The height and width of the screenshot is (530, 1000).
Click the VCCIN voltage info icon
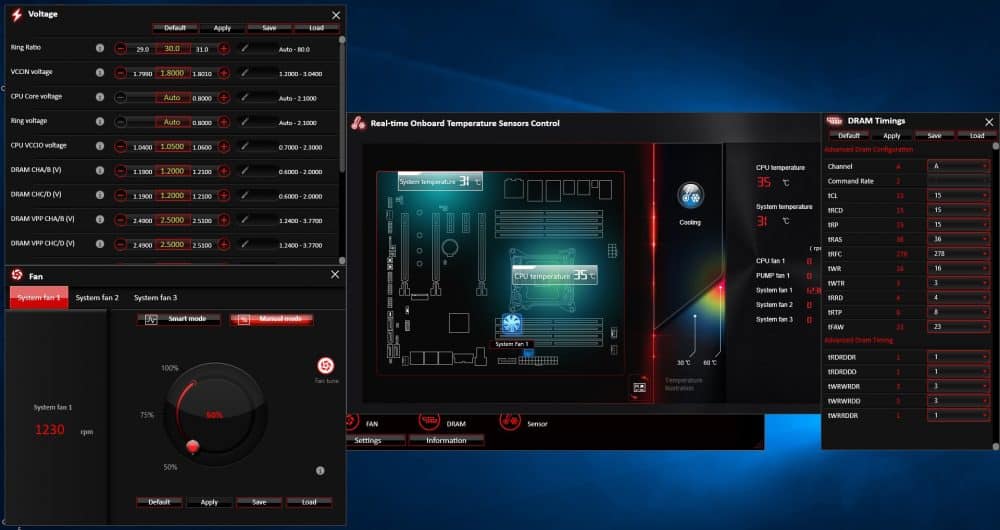point(99,73)
